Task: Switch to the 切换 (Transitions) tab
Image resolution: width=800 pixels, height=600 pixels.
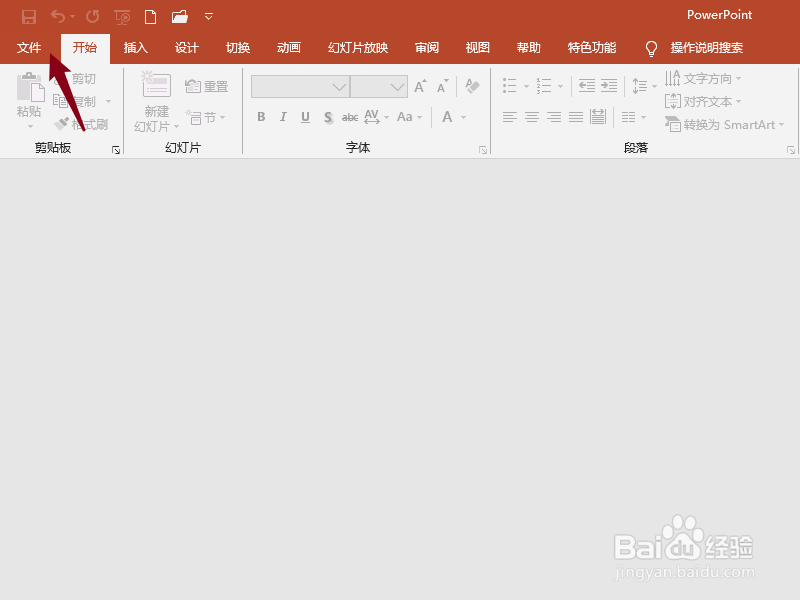Action: click(x=238, y=48)
